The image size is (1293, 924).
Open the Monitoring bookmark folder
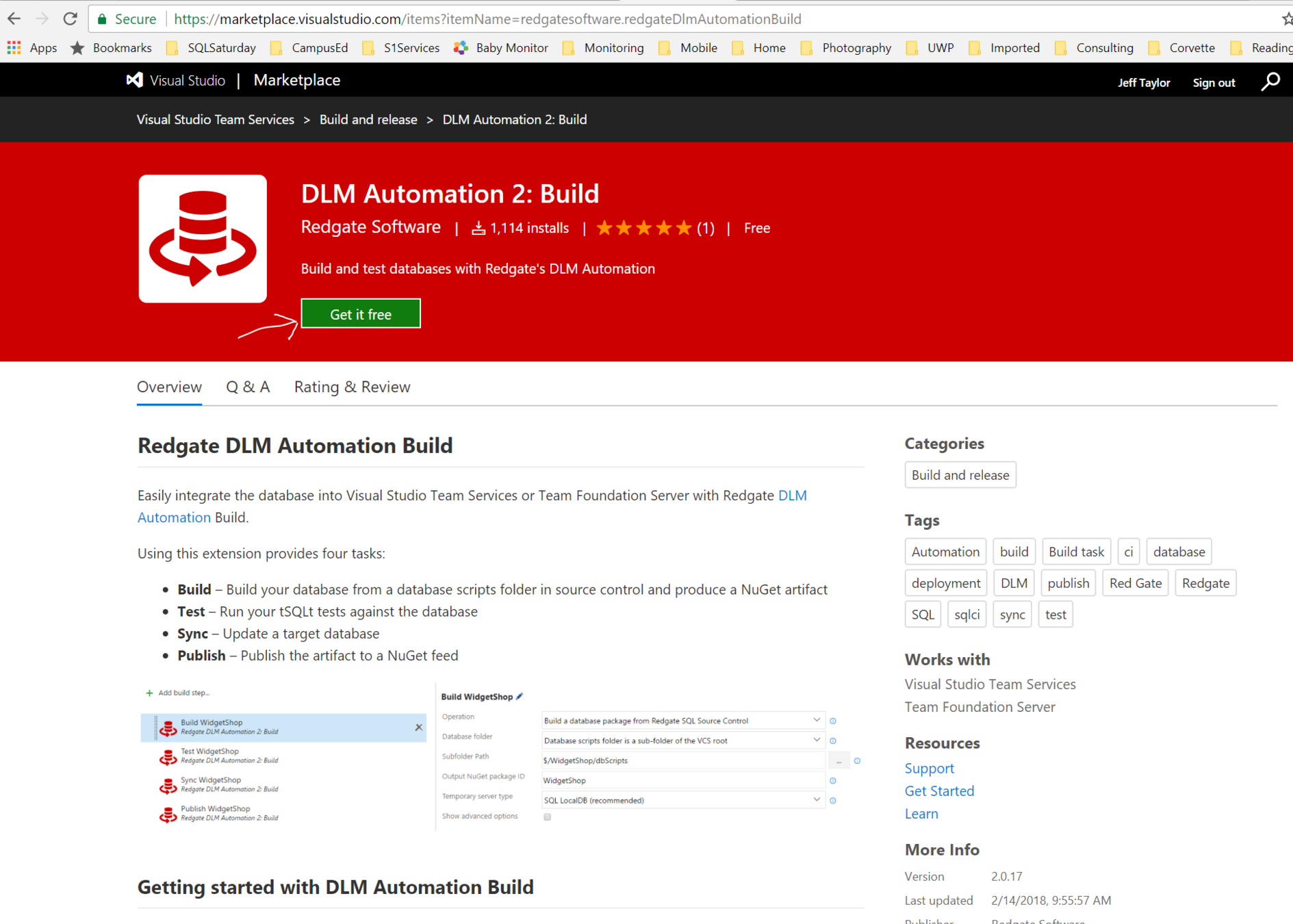click(x=603, y=48)
